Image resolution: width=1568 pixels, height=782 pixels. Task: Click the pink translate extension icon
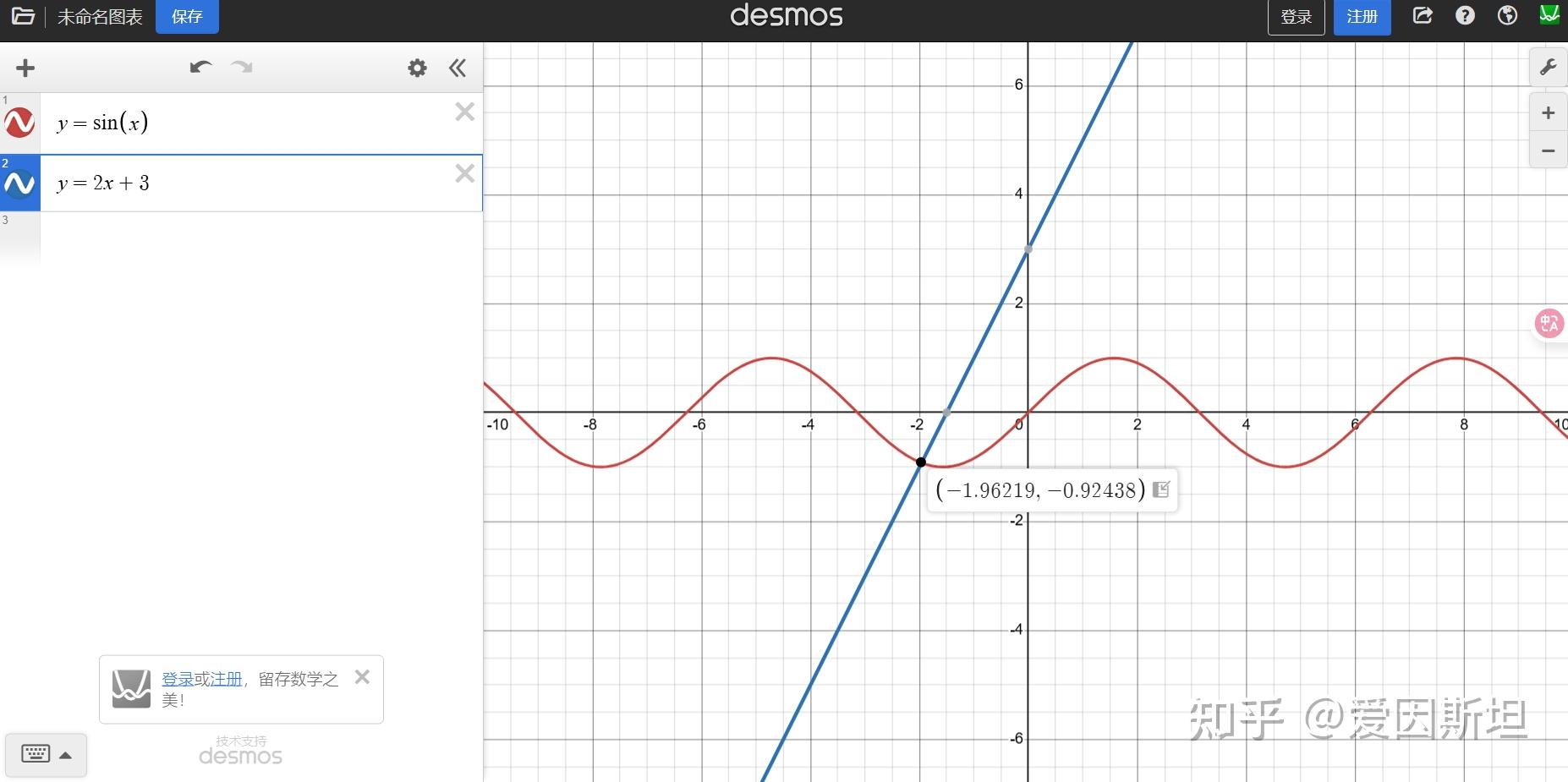point(1549,323)
